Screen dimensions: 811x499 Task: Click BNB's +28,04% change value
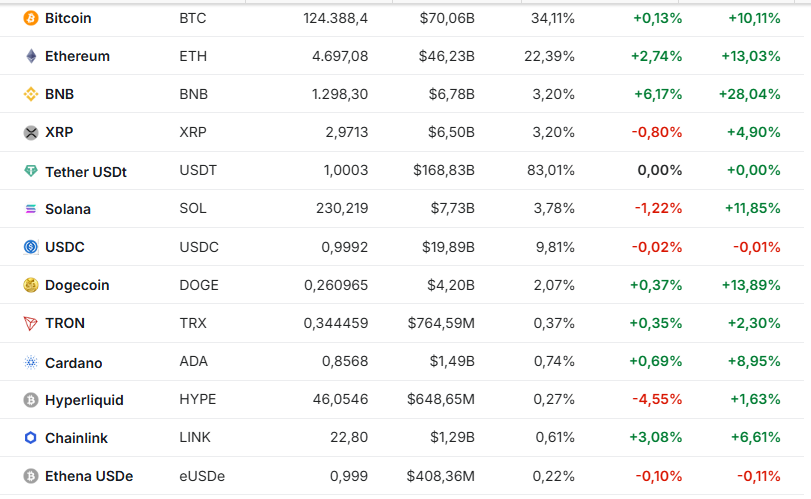[749, 94]
